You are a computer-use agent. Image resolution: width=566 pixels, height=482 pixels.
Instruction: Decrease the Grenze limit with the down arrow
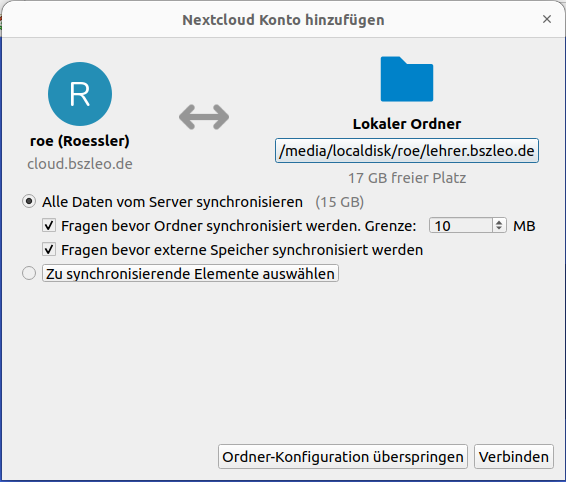coord(499,229)
